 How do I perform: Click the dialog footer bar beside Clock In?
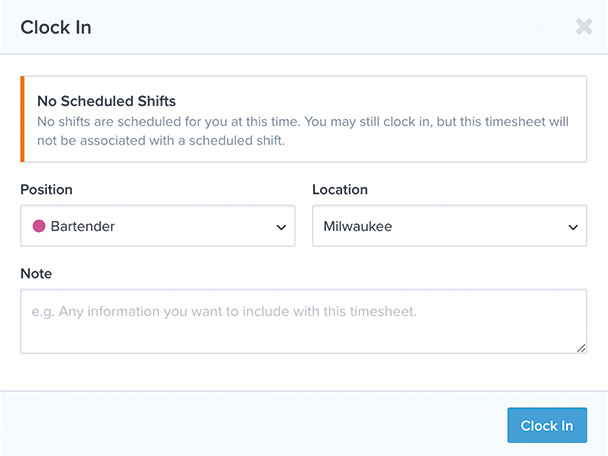coord(252,425)
